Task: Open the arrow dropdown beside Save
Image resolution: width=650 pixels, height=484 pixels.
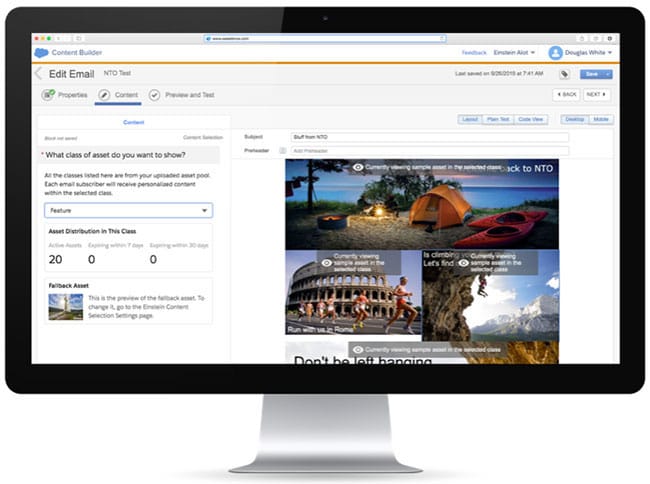Action: point(609,73)
